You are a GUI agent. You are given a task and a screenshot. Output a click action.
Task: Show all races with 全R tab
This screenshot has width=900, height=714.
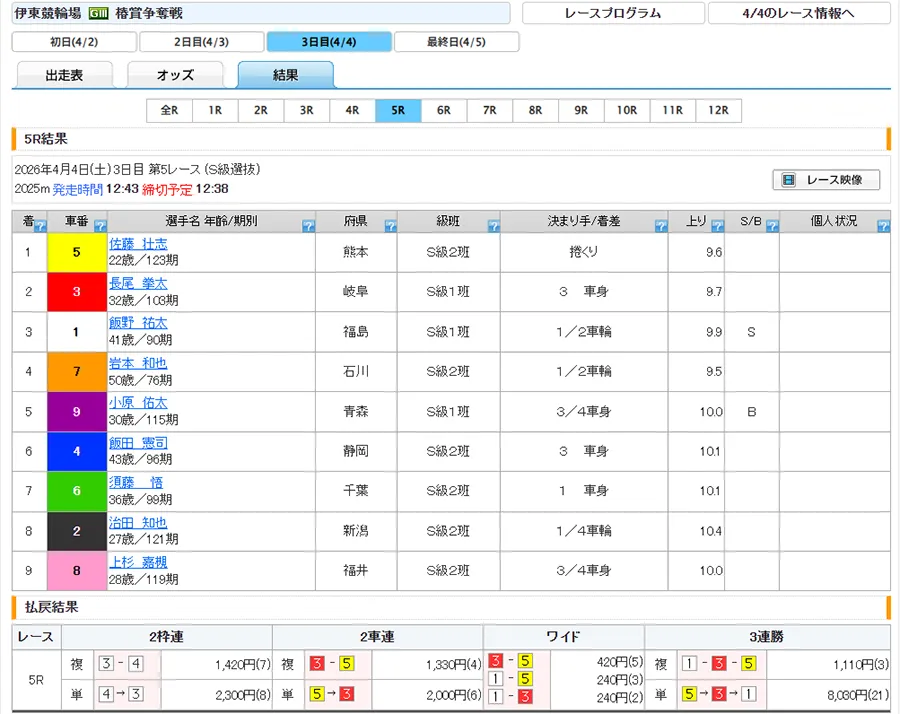(169, 111)
